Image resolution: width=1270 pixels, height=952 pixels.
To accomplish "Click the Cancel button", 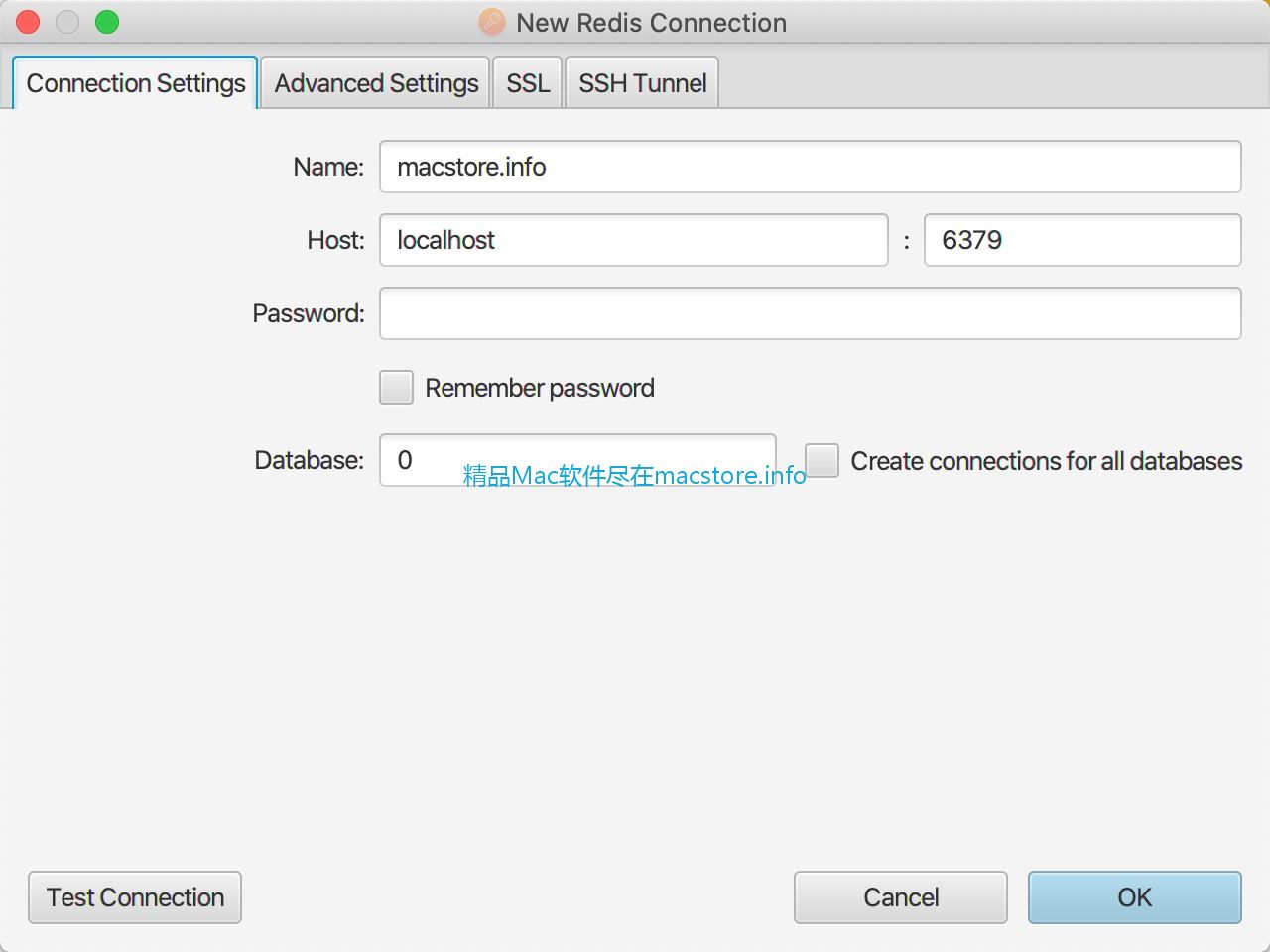I will click(901, 897).
